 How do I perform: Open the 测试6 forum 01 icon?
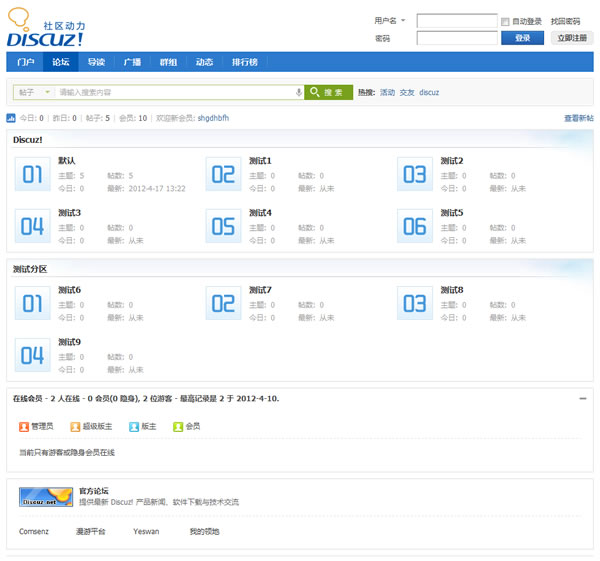33,303
